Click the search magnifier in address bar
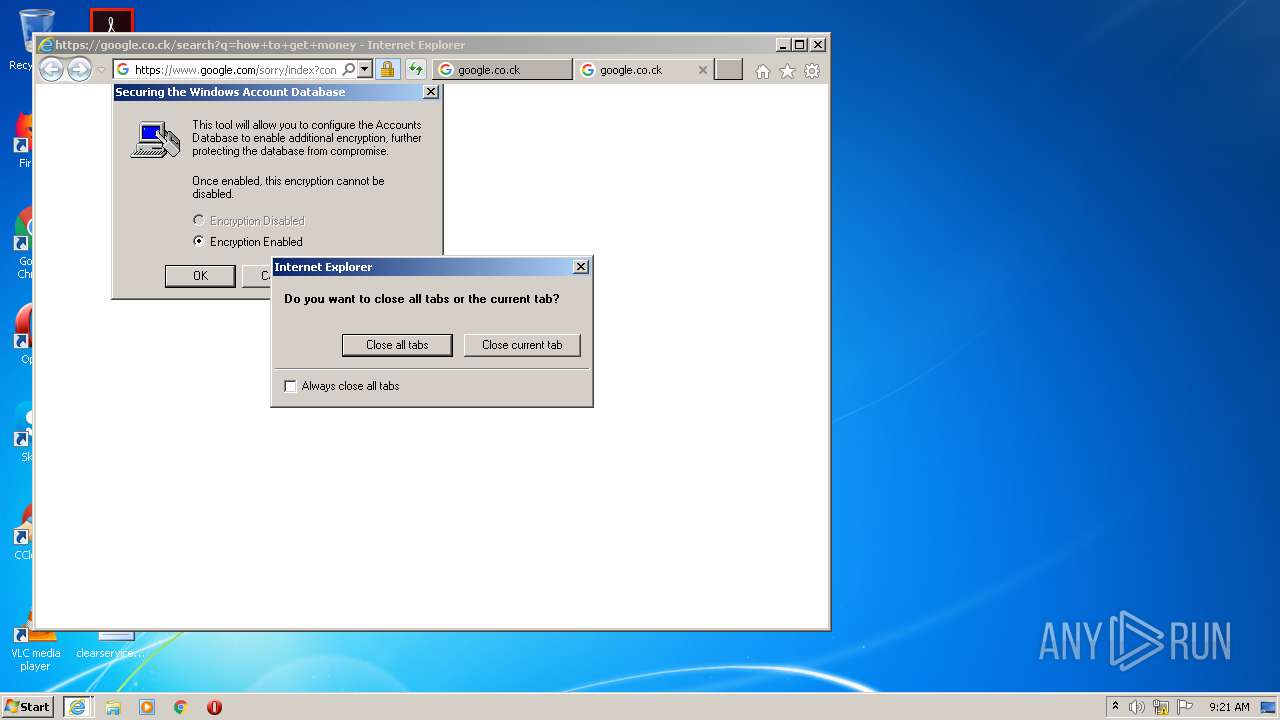Screen dimensions: 1280x720 click(x=349, y=70)
